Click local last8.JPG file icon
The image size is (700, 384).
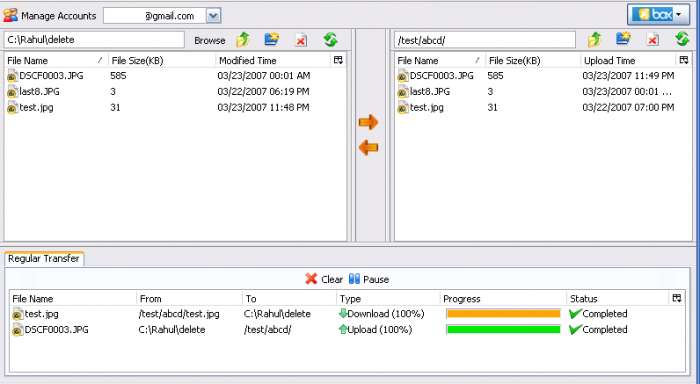(12, 92)
